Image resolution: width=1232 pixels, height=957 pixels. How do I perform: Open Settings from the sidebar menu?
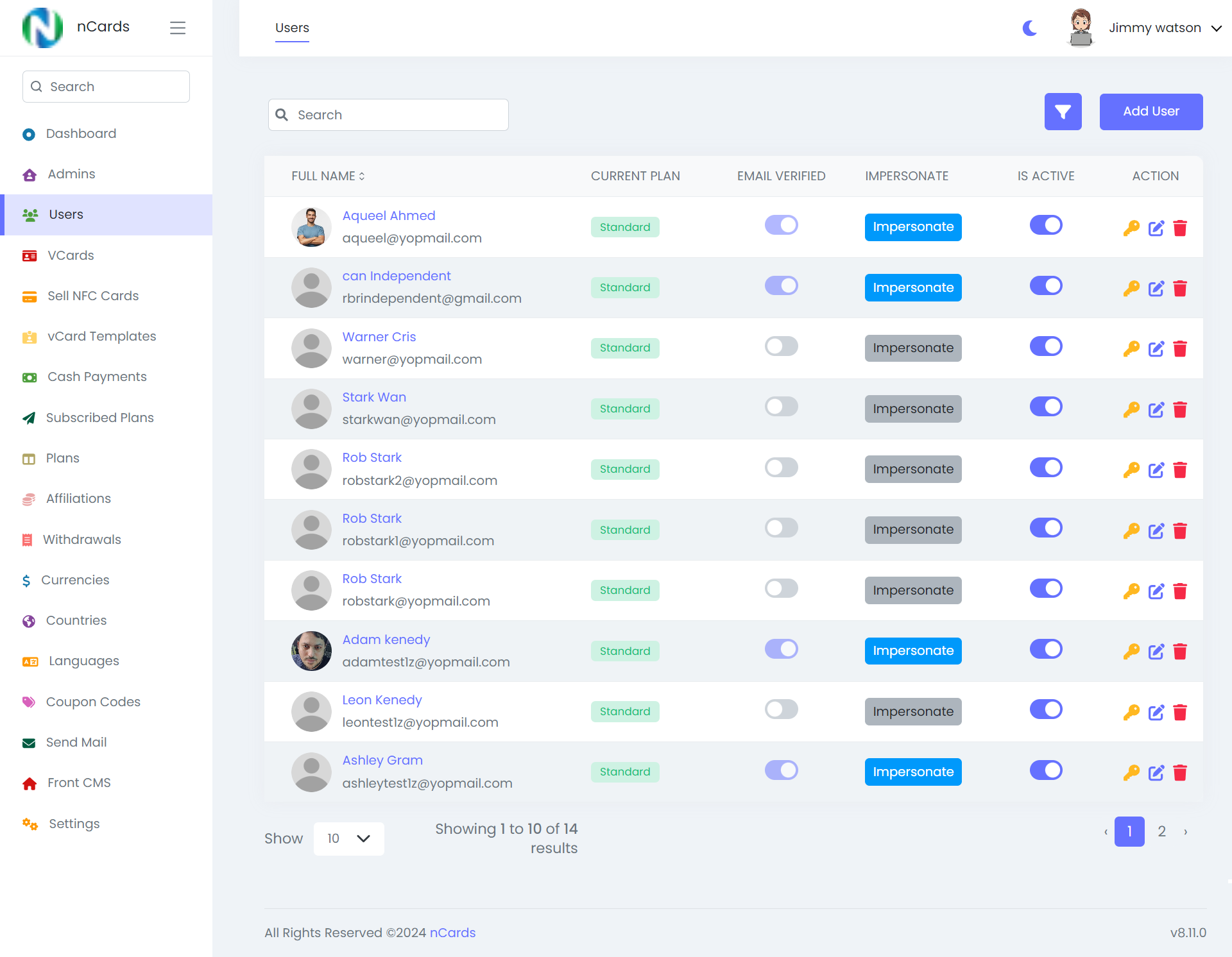(74, 824)
